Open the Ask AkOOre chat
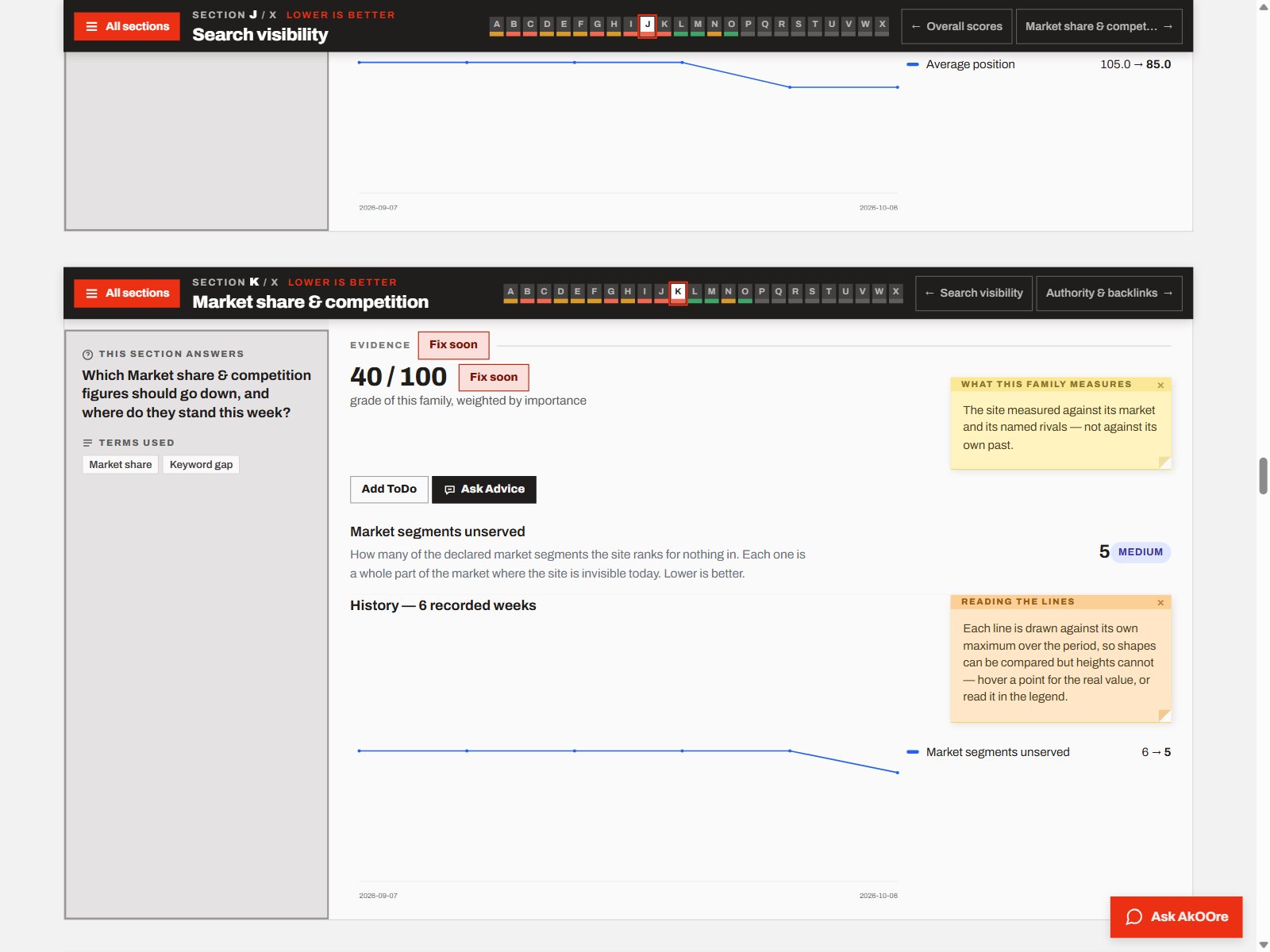The width and height of the screenshot is (1270, 952). [1176, 917]
